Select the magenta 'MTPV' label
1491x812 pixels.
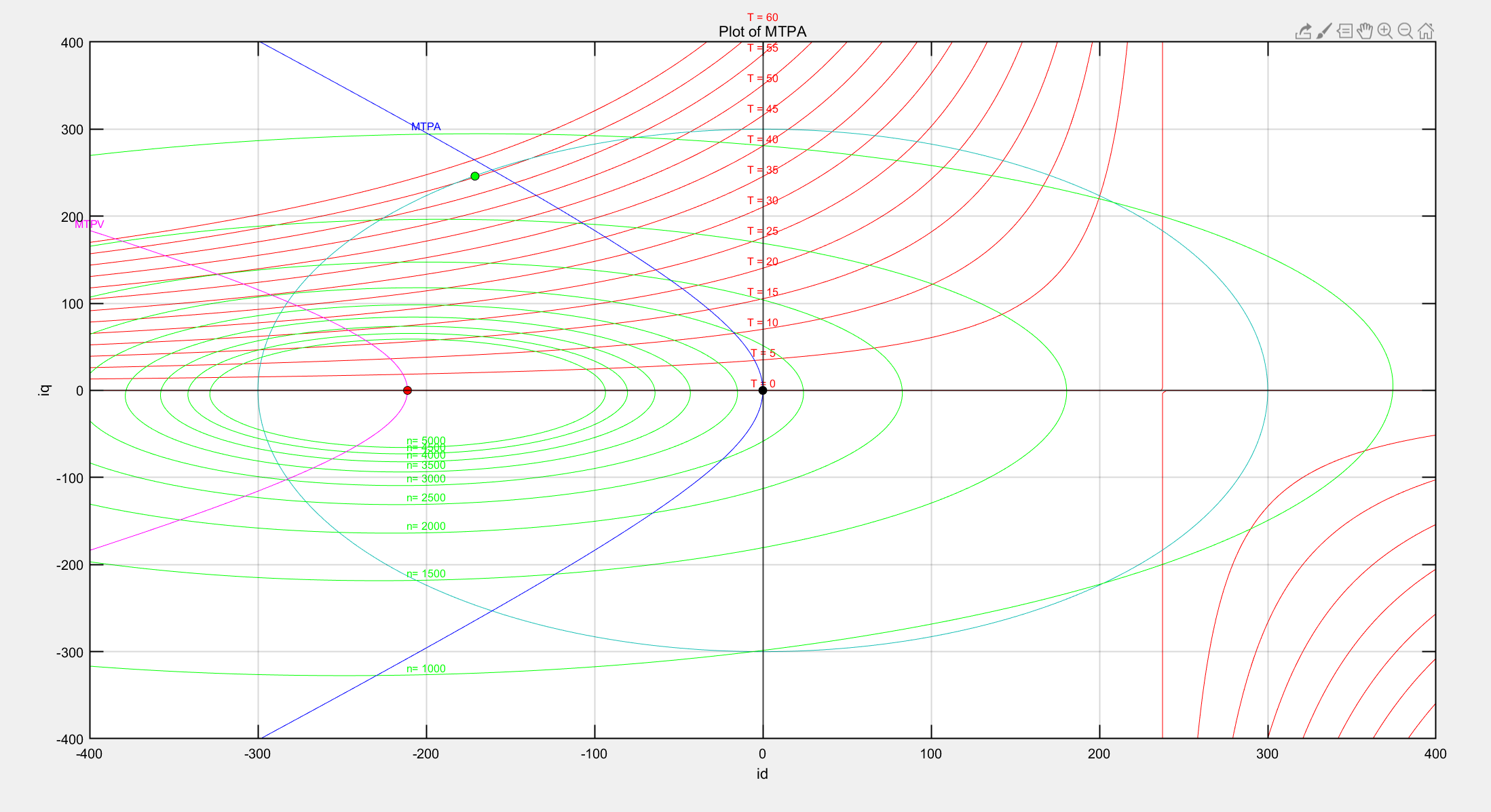pos(90,225)
